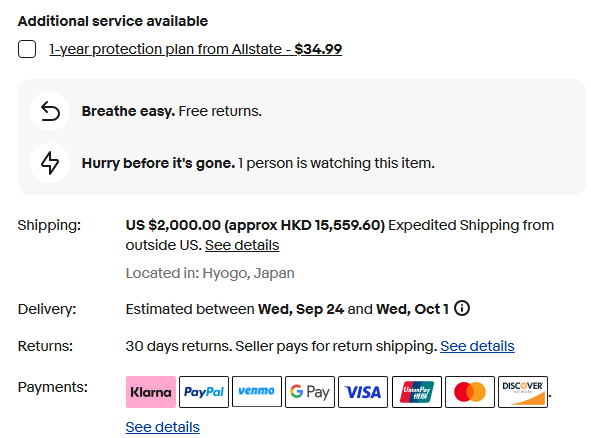591x438 pixels.
Task: Click the Mastercard logo
Action: click(470, 392)
